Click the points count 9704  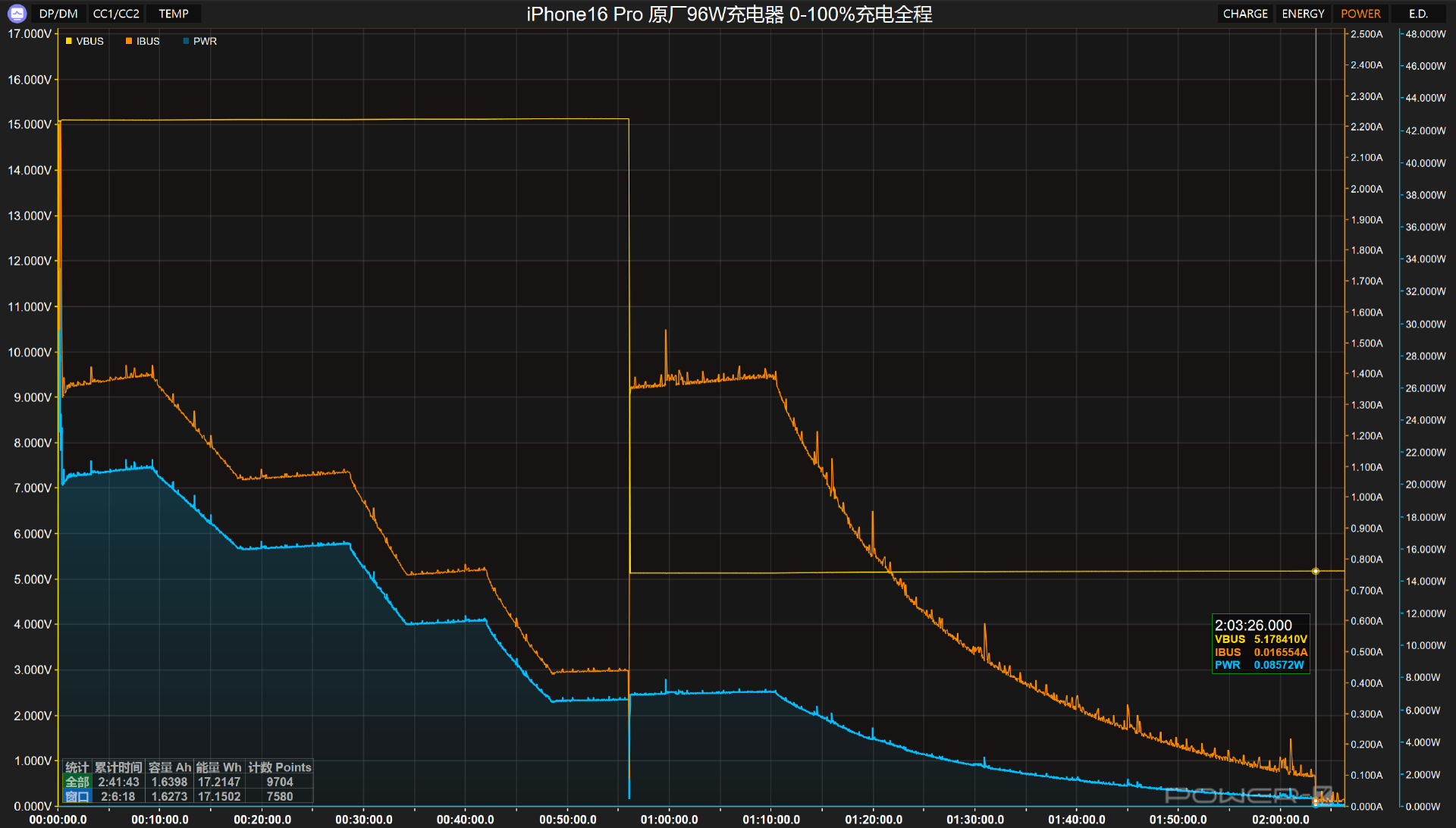[x=280, y=782]
